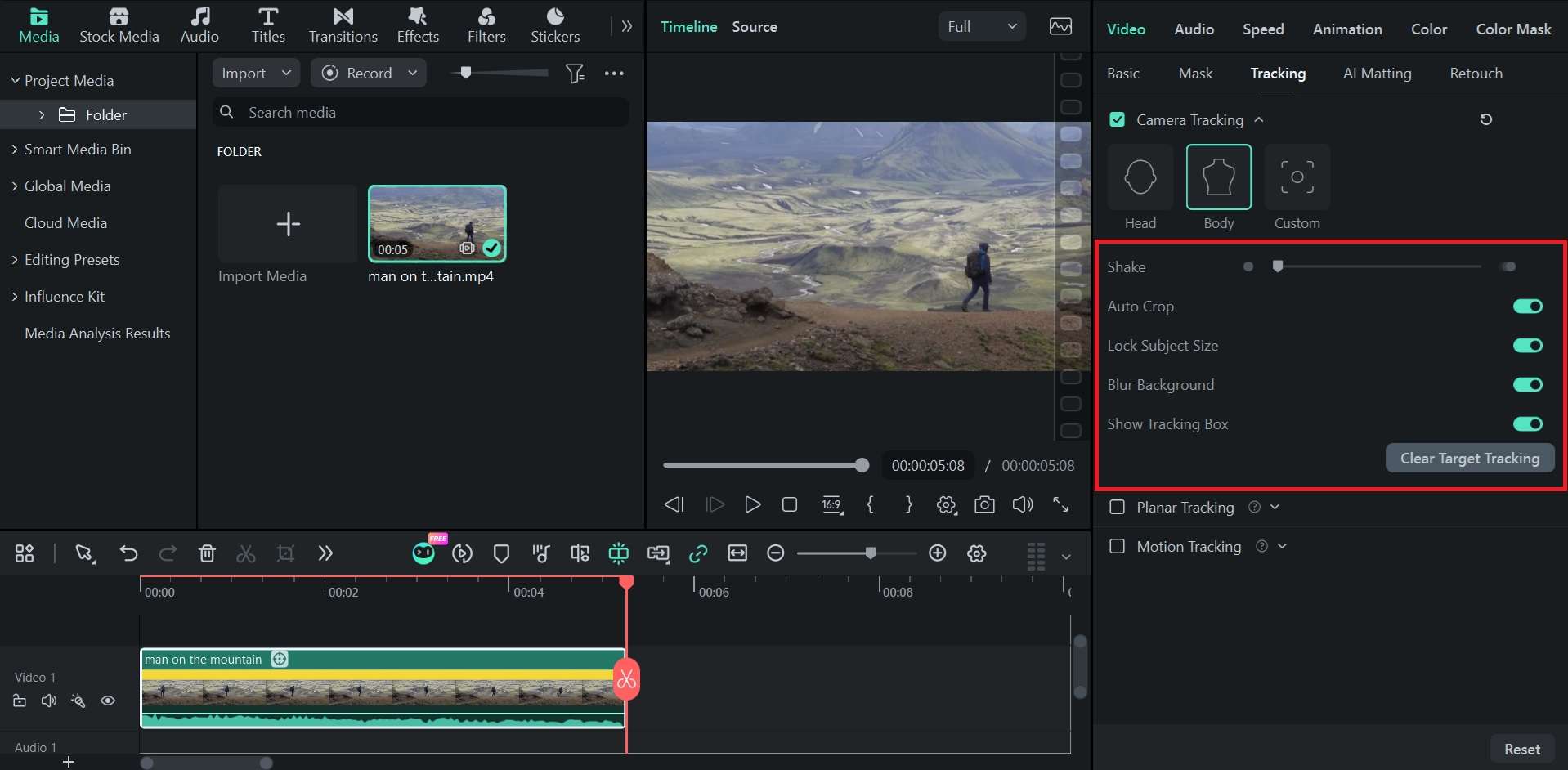The height and width of the screenshot is (770, 1568).
Task: Redo the last action
Action: (168, 553)
